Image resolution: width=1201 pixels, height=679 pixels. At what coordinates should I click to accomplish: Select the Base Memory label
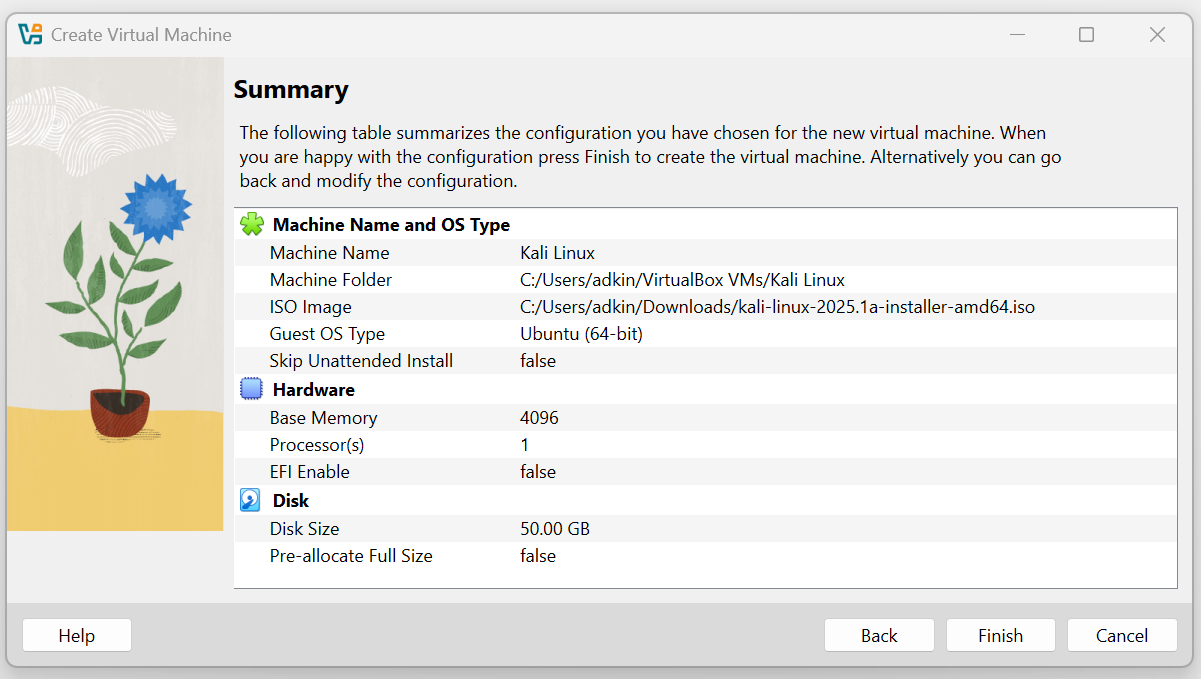point(324,418)
